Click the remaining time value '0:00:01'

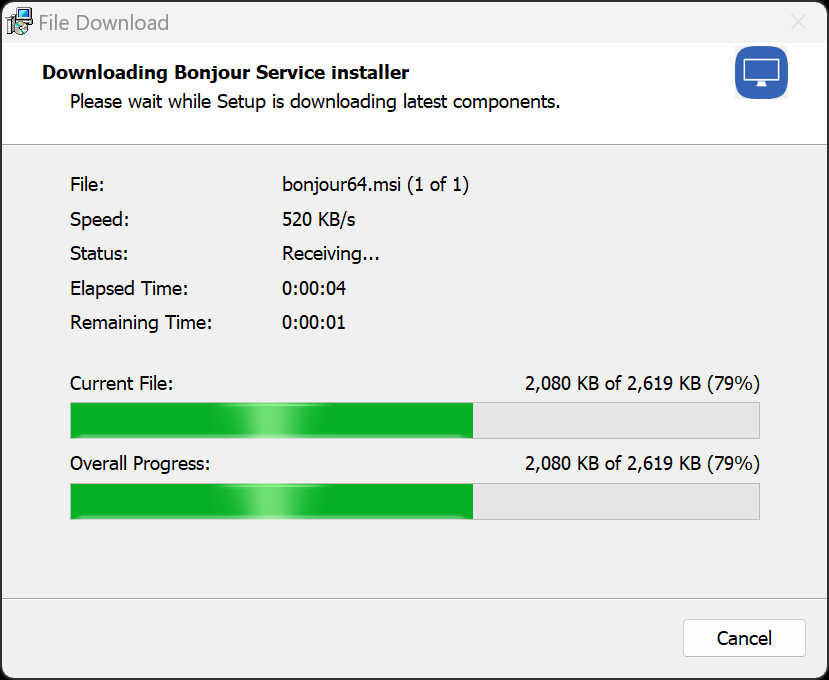coord(314,323)
